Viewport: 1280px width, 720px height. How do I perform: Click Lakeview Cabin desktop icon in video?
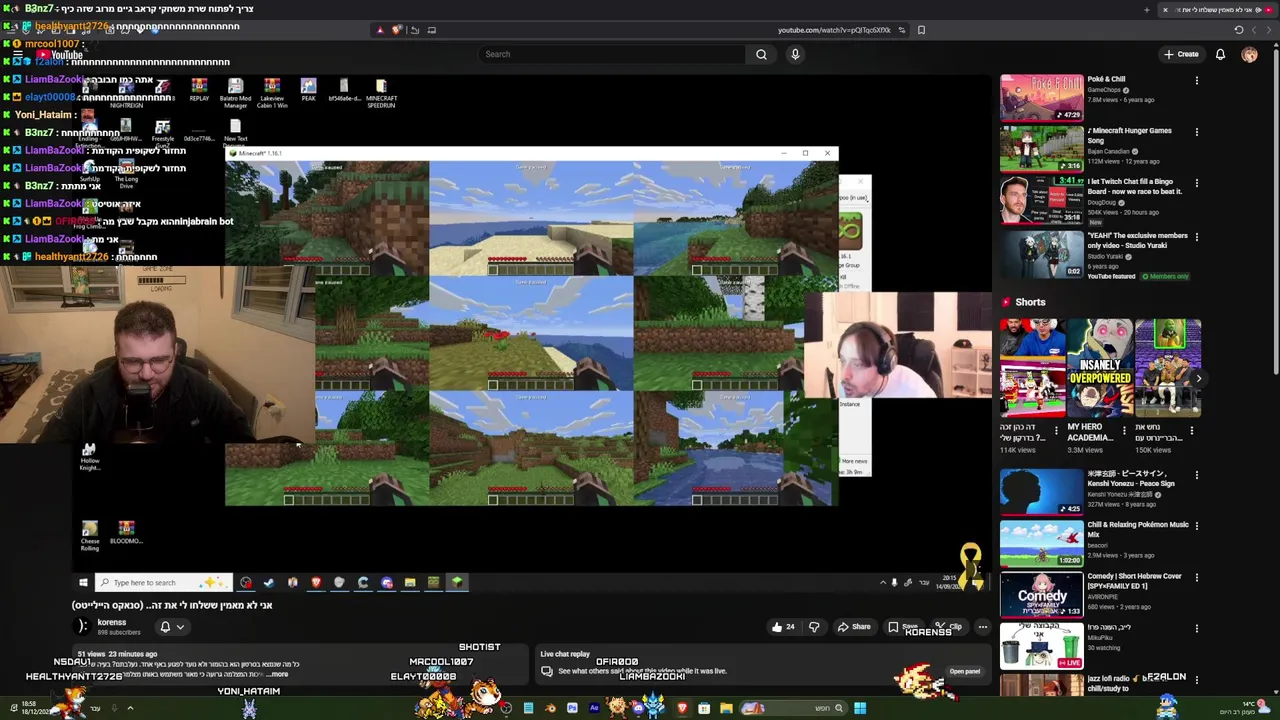(x=272, y=94)
